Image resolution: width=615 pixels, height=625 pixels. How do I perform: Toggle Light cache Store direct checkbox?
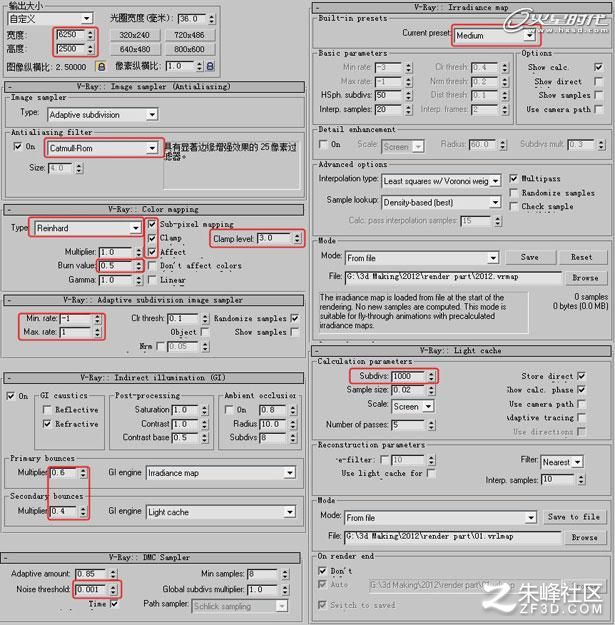(581, 376)
